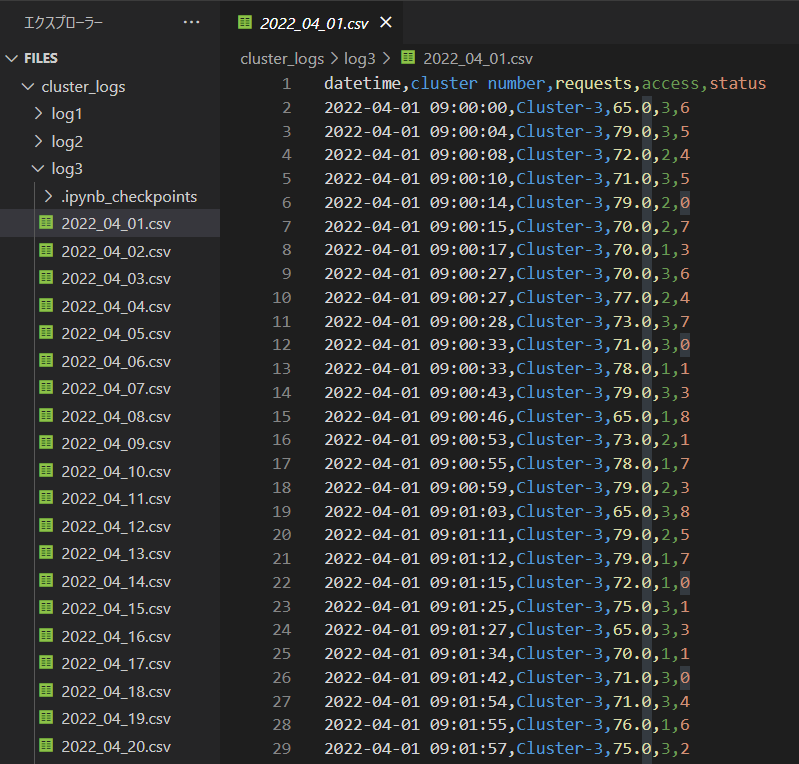This screenshot has height=764, width=799.
Task: Expand the .ipynb_checkpoints folder chevron
Action: [x=48, y=196]
